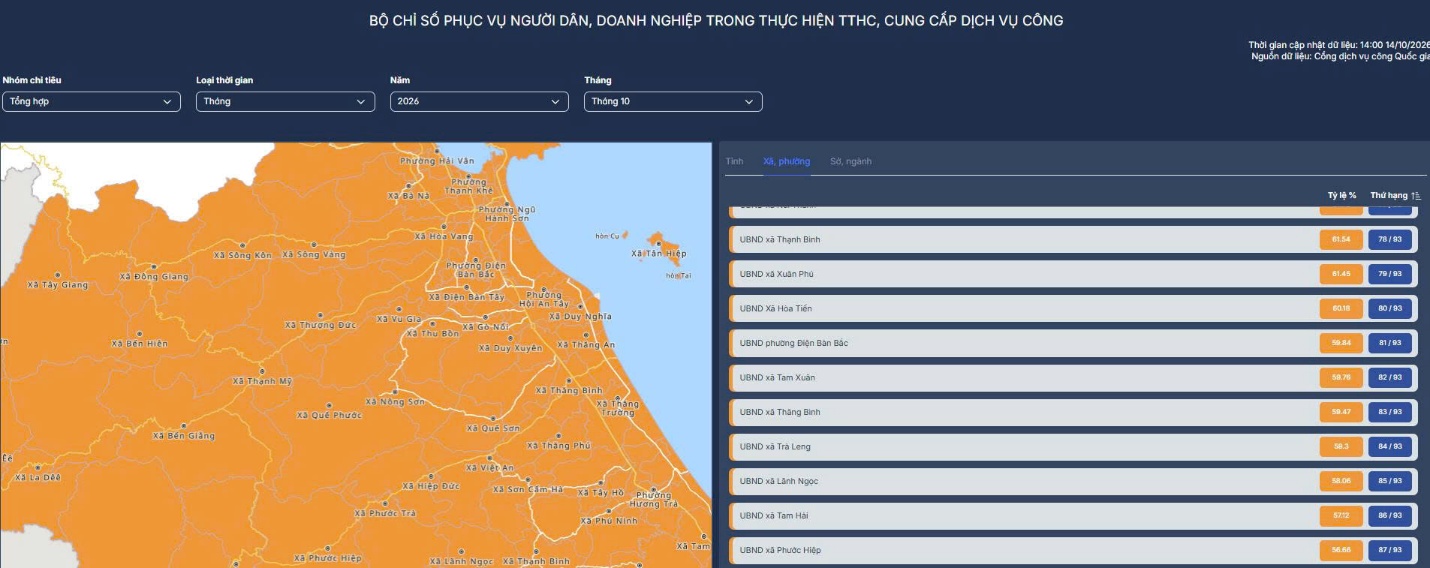
Task: Click the 59.47 percentage badge
Action: 1341,412
